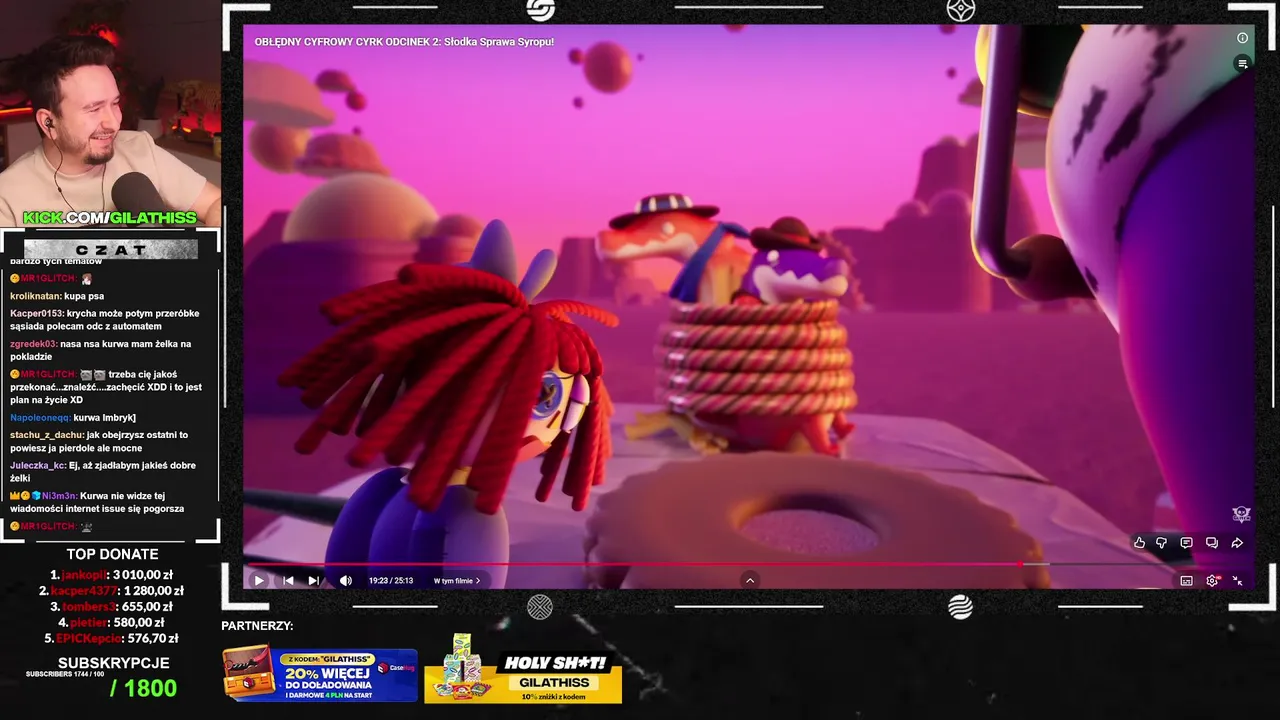Skip to the next video
Image resolution: width=1280 pixels, height=720 pixels.
tap(314, 580)
